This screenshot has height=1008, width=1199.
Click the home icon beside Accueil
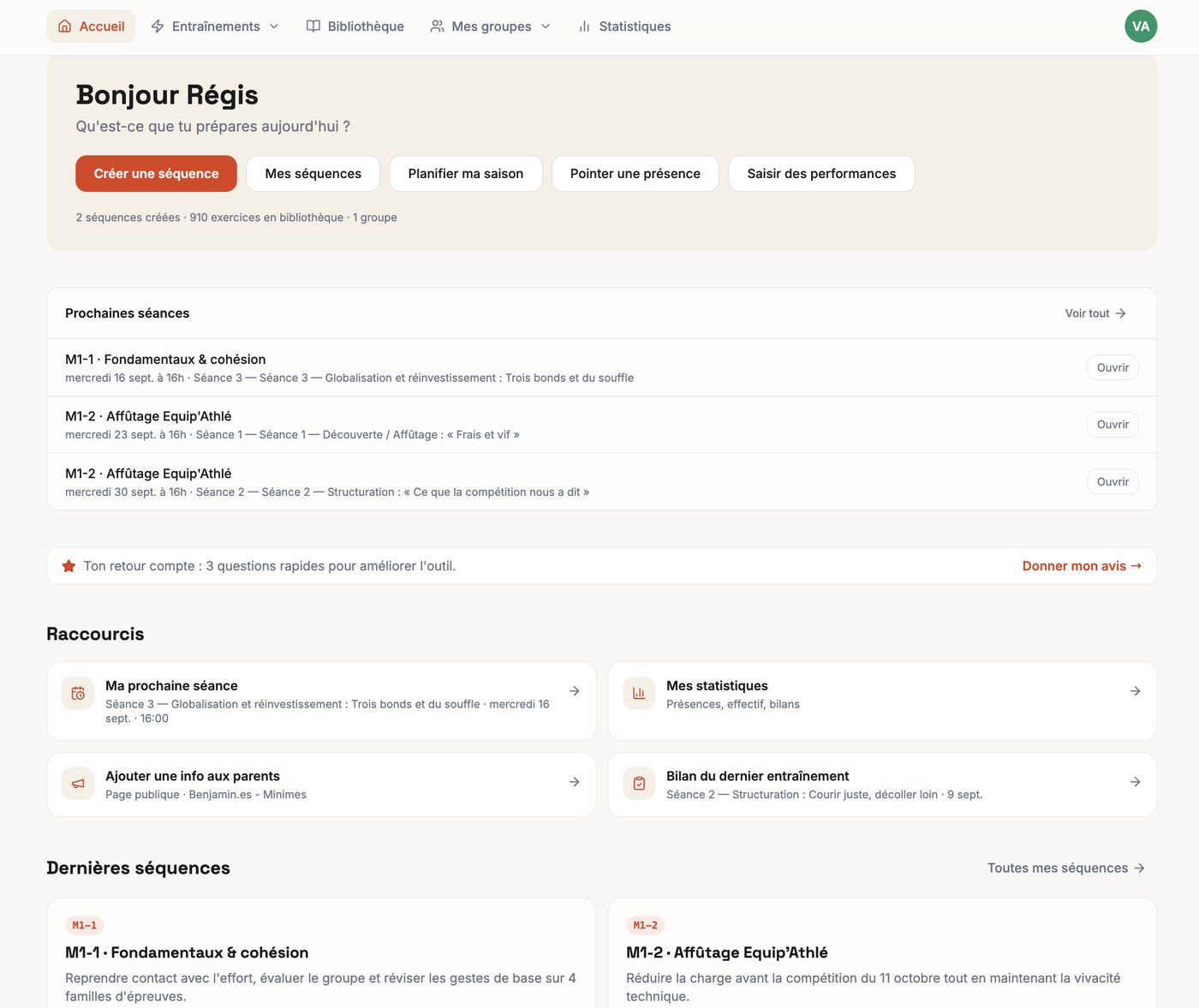click(x=65, y=27)
